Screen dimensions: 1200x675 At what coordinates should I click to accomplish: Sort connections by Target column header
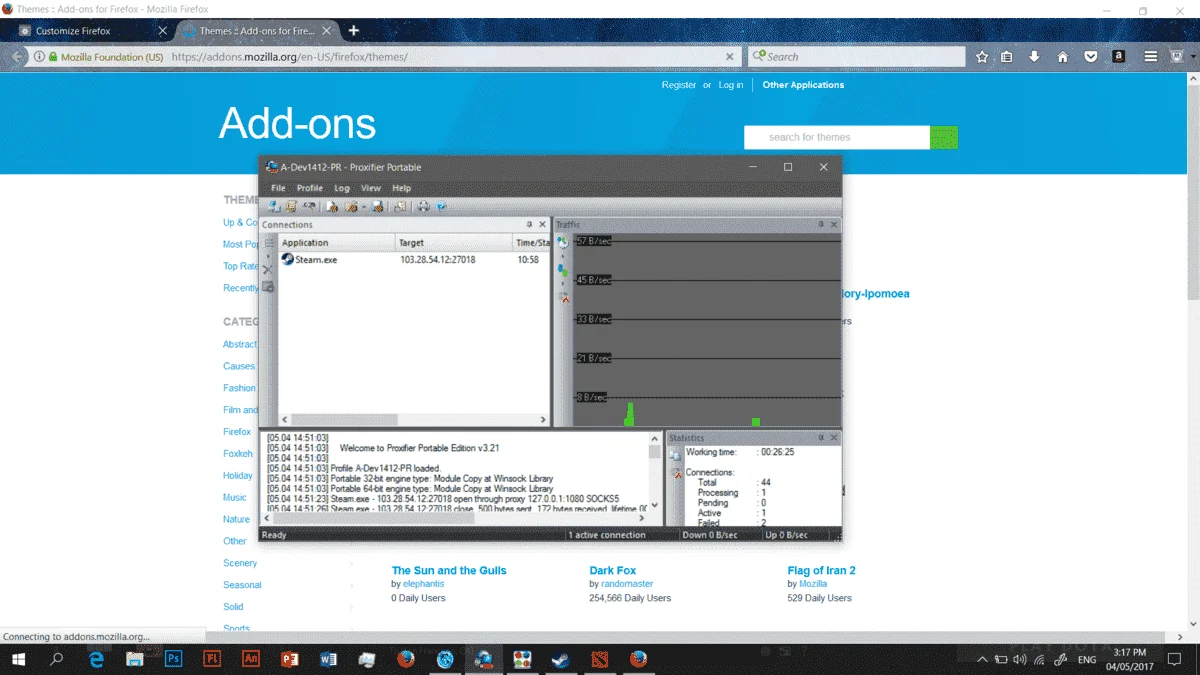point(453,243)
